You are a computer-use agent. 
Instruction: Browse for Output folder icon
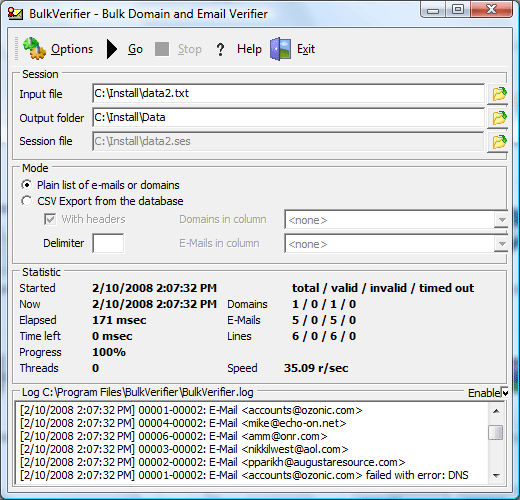499,118
